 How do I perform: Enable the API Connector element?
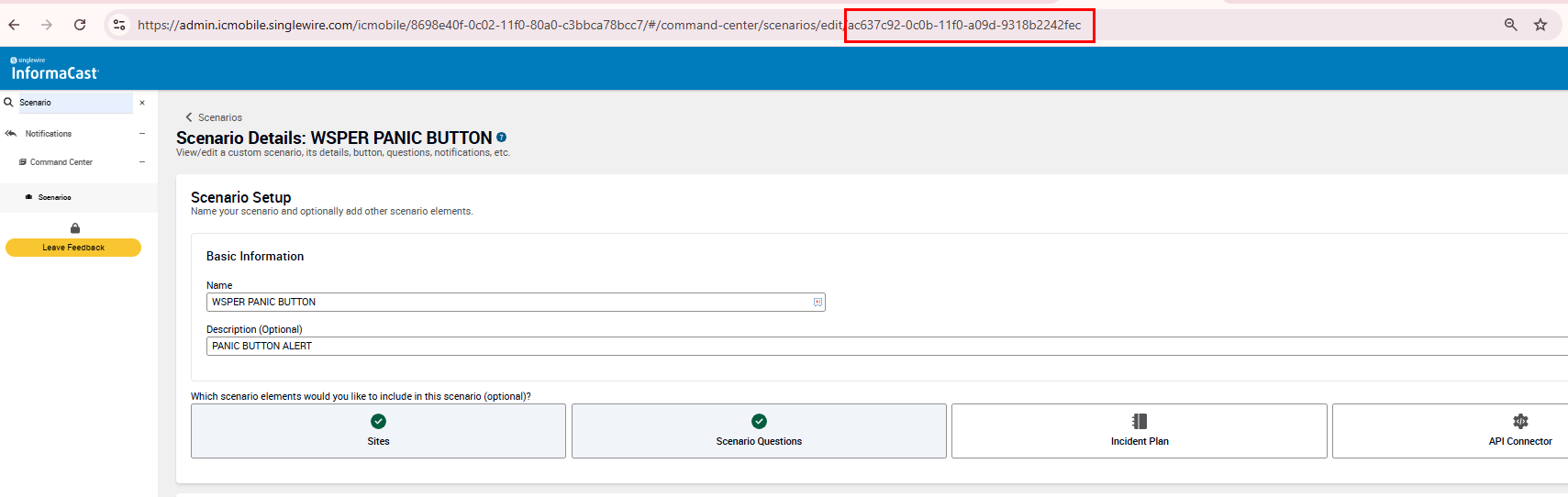[1519, 431]
